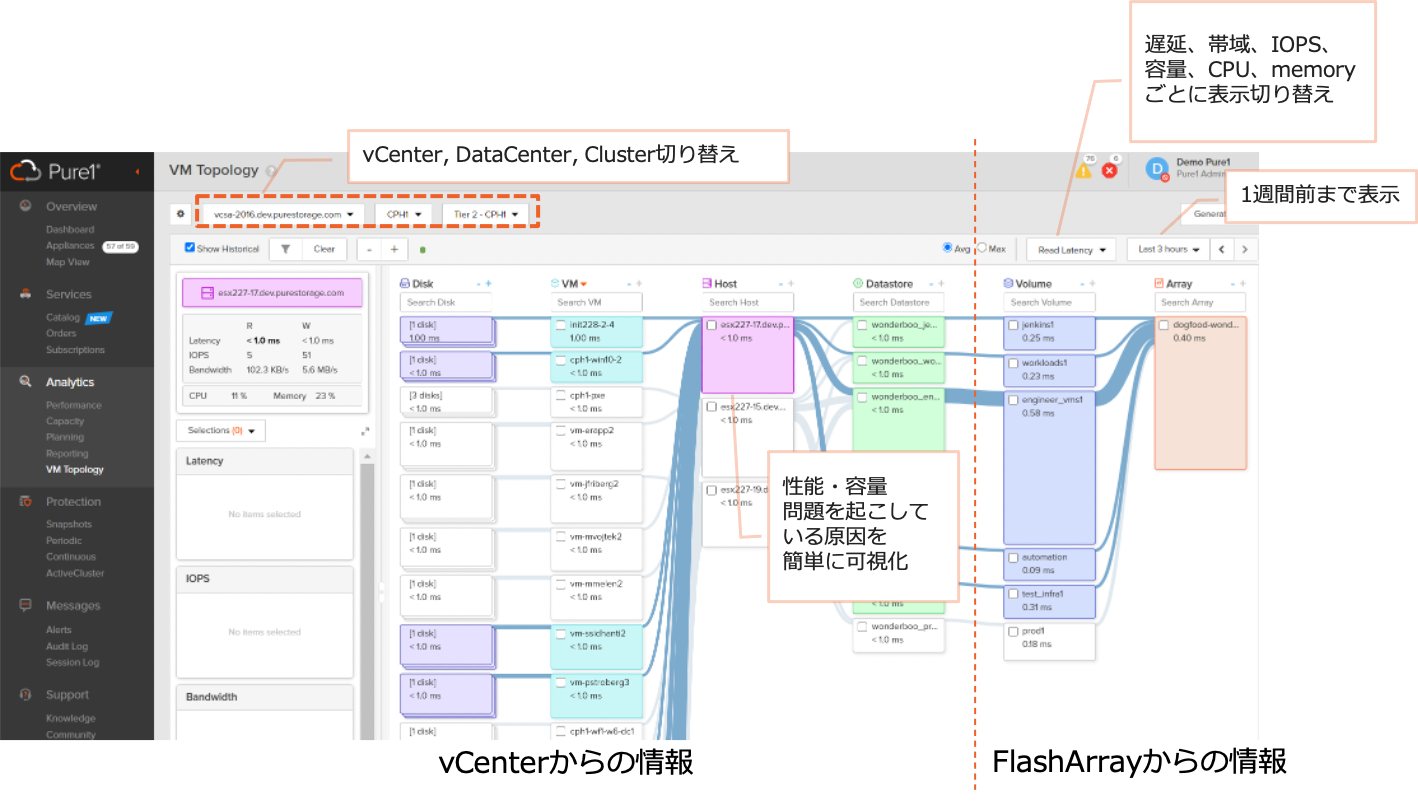Image resolution: width=1418 pixels, height=802 pixels.
Task: Expand the Disk column with its plus icon
Action: 488,284
